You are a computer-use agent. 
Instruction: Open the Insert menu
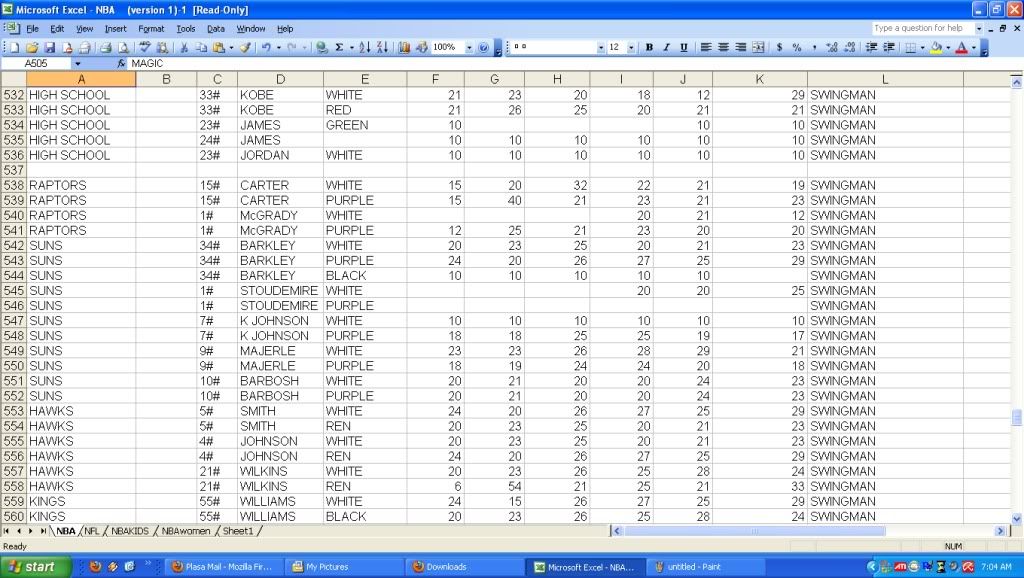pyautogui.click(x=116, y=29)
